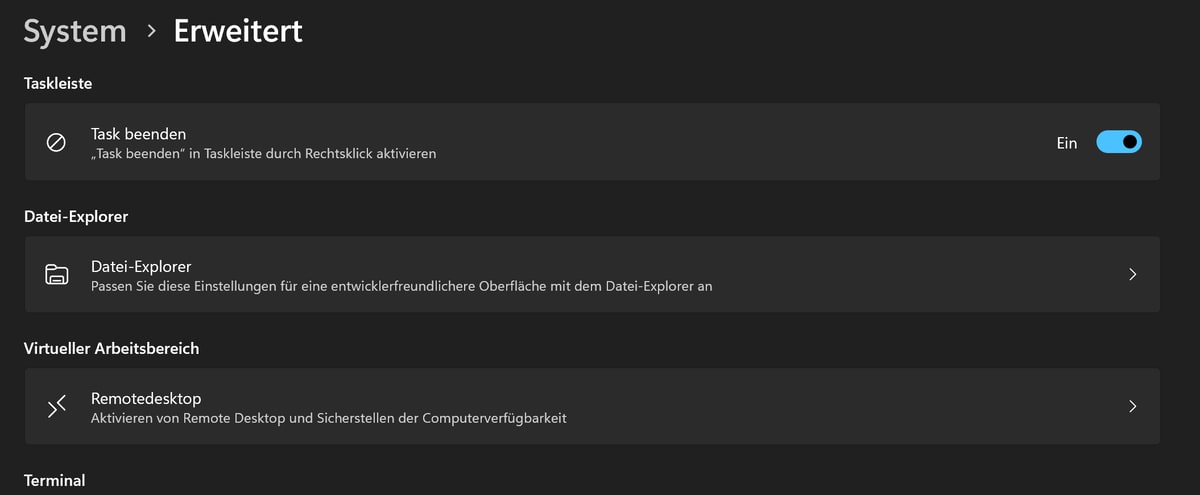Click the Task beenden prohibition icon
The width and height of the screenshot is (1200, 495).
[x=57, y=143]
